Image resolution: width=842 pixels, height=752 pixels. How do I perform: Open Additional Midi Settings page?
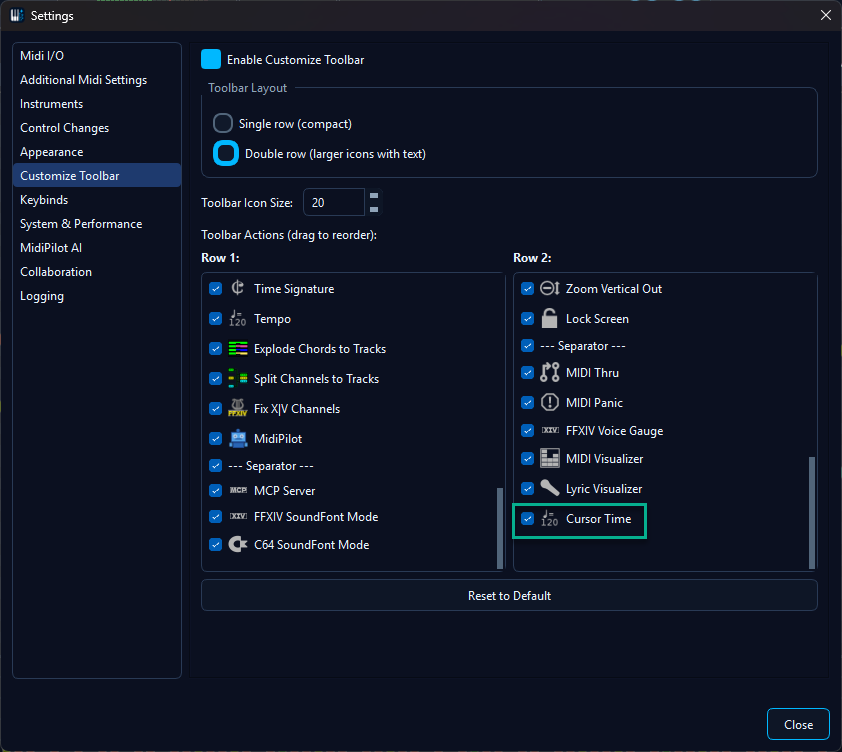(x=97, y=79)
